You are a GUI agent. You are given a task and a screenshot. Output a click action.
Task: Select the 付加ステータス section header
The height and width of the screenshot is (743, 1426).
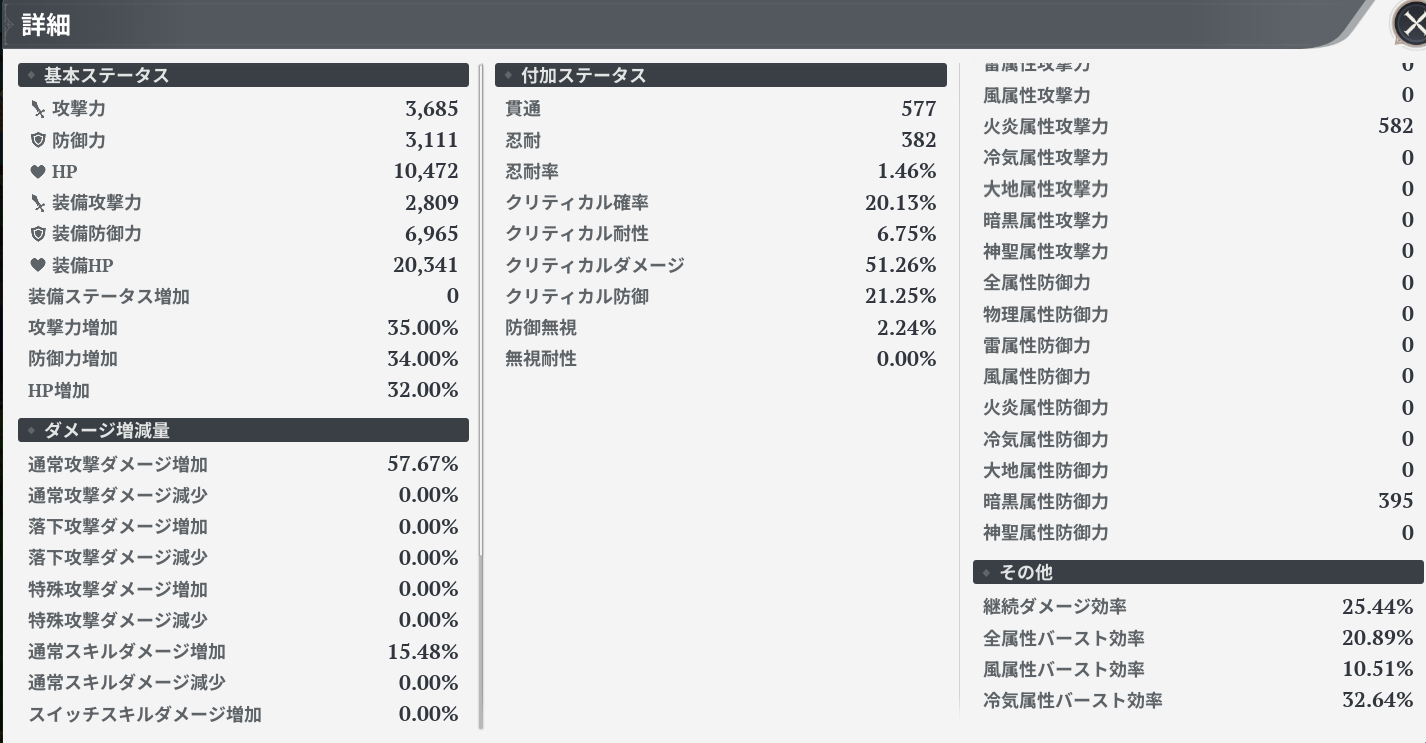tap(720, 76)
